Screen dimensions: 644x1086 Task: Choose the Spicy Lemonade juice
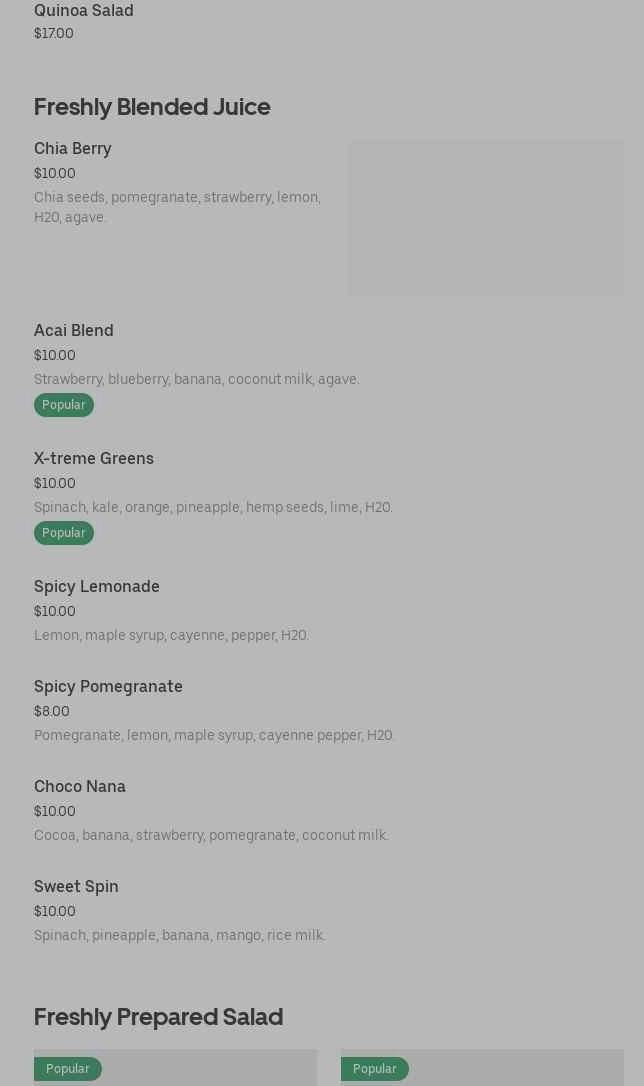coord(97,586)
